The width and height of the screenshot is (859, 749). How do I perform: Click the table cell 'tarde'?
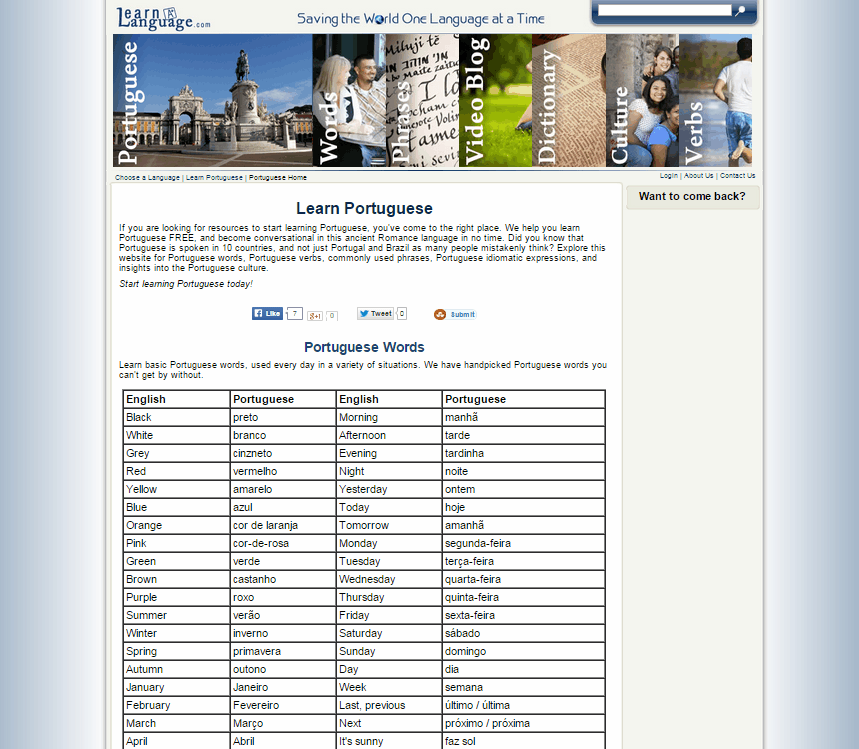coord(523,436)
